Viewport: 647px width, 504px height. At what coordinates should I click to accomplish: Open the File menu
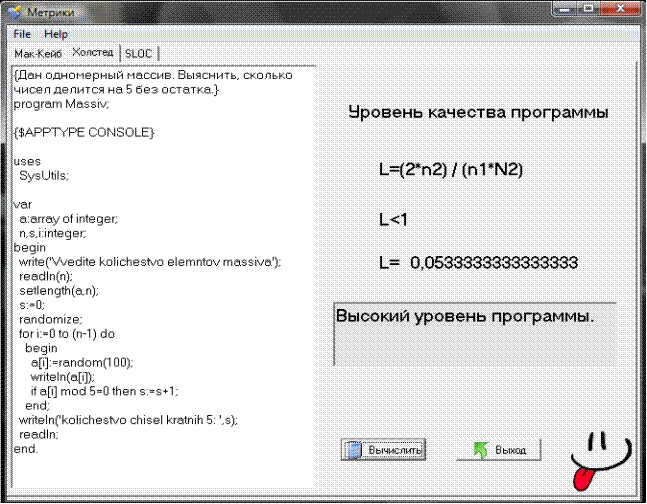point(22,34)
